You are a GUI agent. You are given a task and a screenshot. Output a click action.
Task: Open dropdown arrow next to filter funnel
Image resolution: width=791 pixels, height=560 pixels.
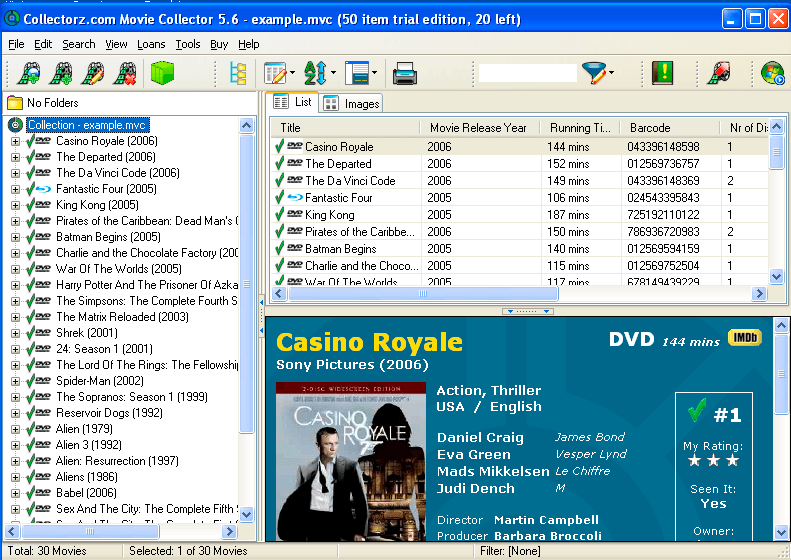611,73
